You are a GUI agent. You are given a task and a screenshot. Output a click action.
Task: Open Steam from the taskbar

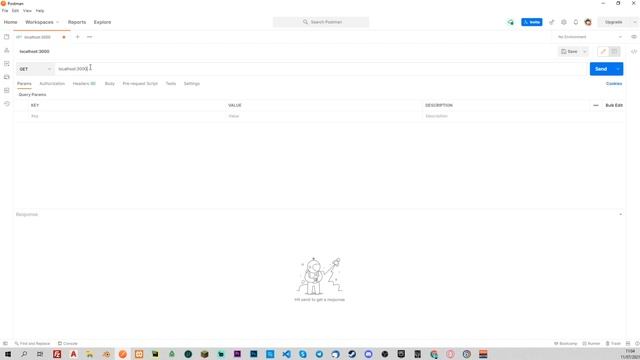click(352, 354)
